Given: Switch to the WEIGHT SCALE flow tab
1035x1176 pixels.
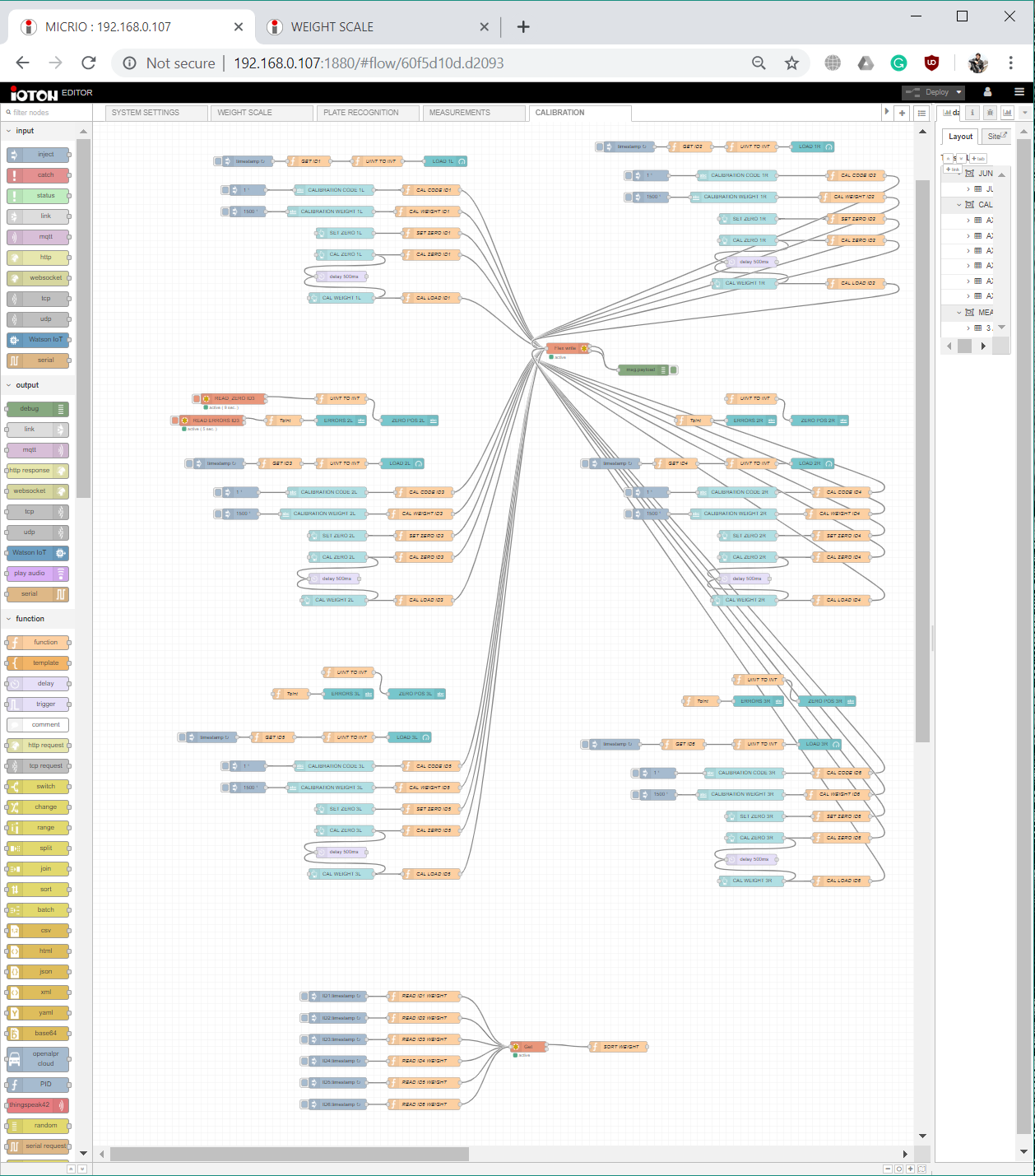Looking at the screenshot, I should (262, 113).
